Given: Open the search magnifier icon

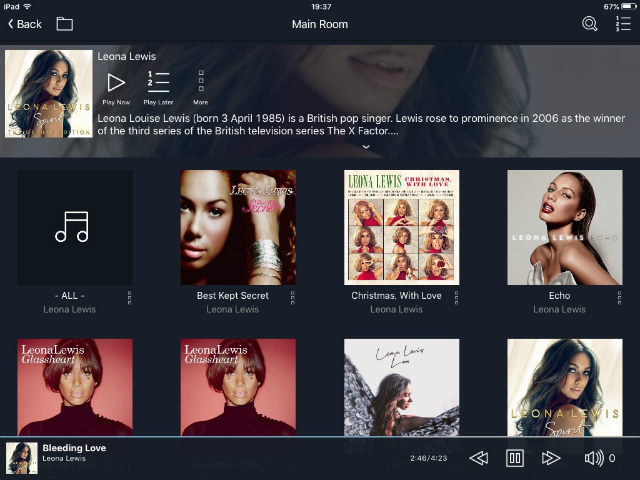Looking at the screenshot, I should (589, 24).
